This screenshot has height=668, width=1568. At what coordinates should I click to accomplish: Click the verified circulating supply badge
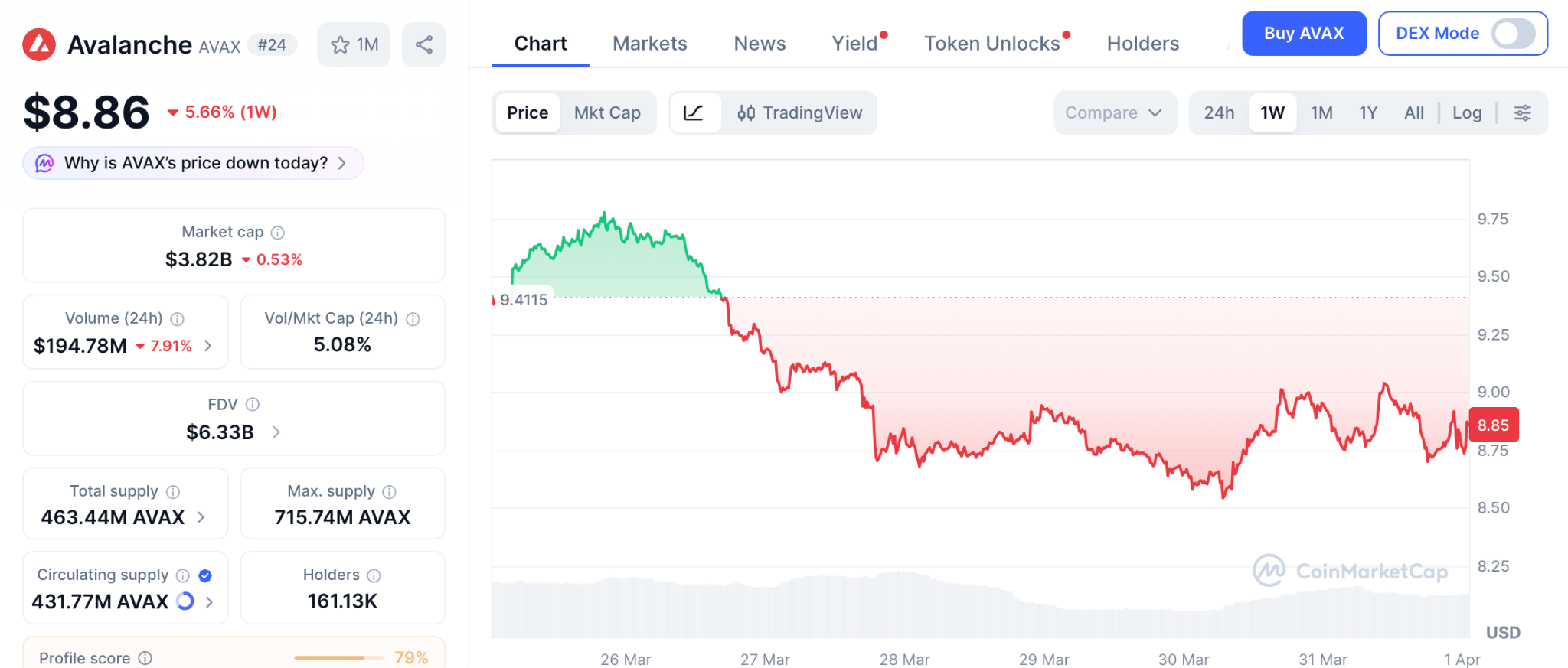(x=205, y=575)
